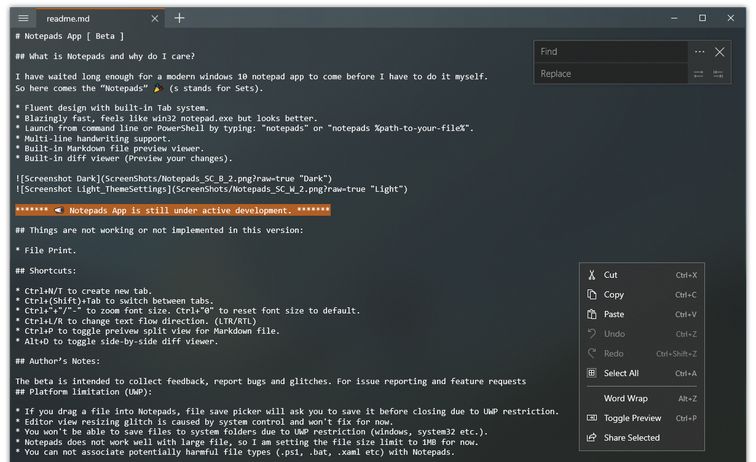Click the highlighted 'still under active development' line
Image resolution: width=756 pixels, height=462 pixels.
pyautogui.click(x=172, y=210)
